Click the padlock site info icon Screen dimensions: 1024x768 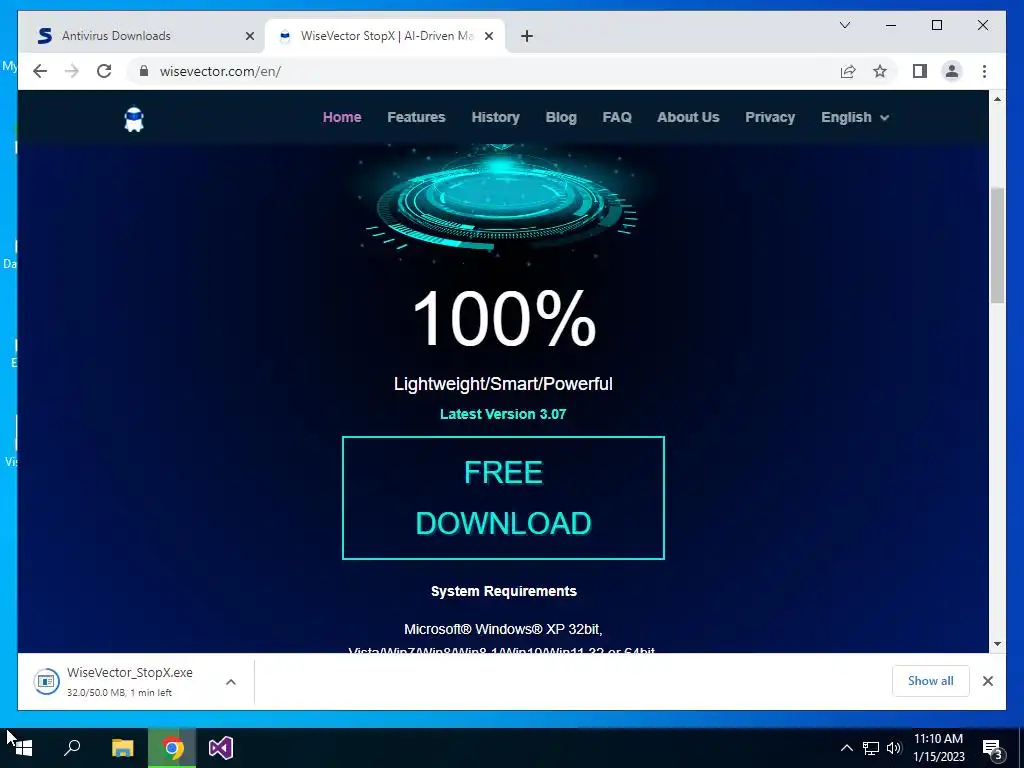coord(144,71)
